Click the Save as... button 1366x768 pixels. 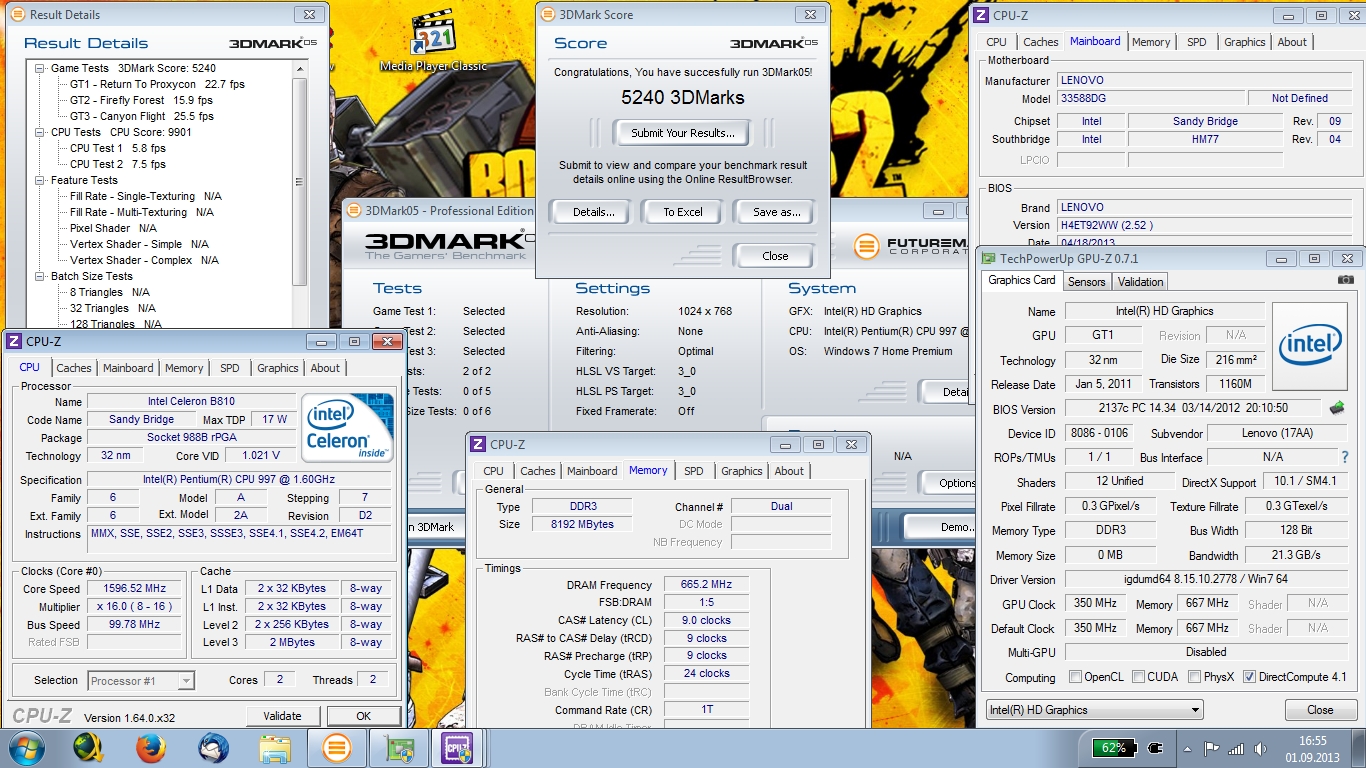click(x=777, y=212)
